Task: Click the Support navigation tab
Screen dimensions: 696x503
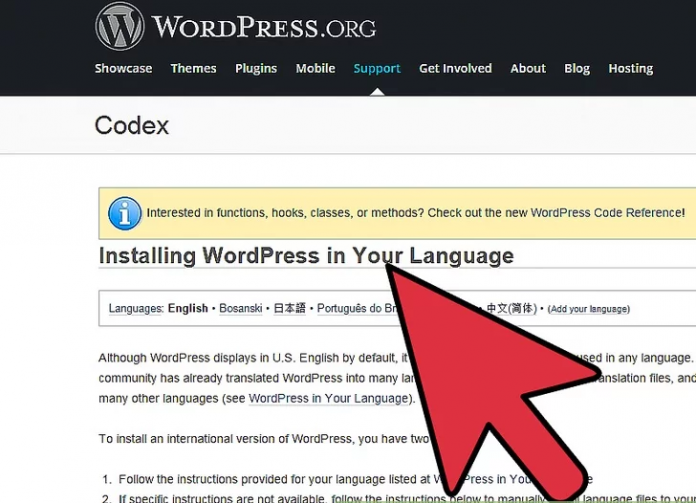Action: tap(376, 69)
